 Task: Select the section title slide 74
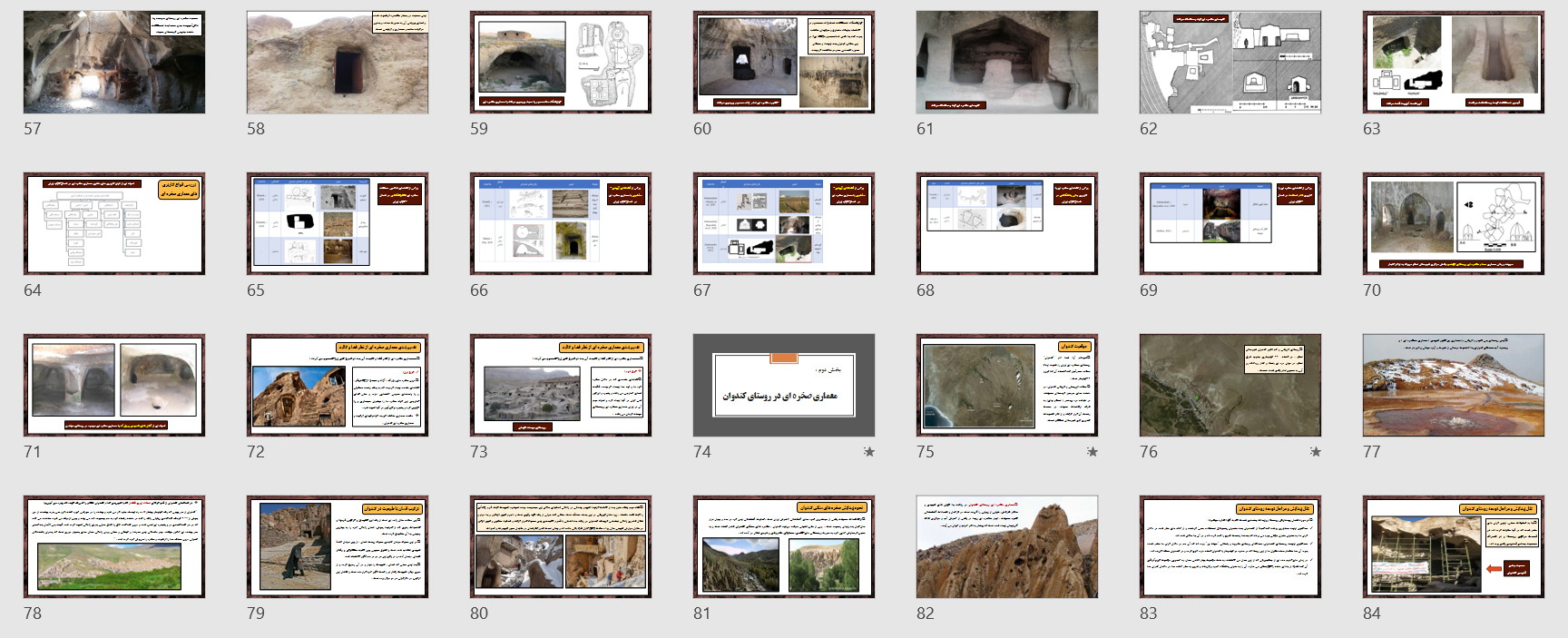784,386
